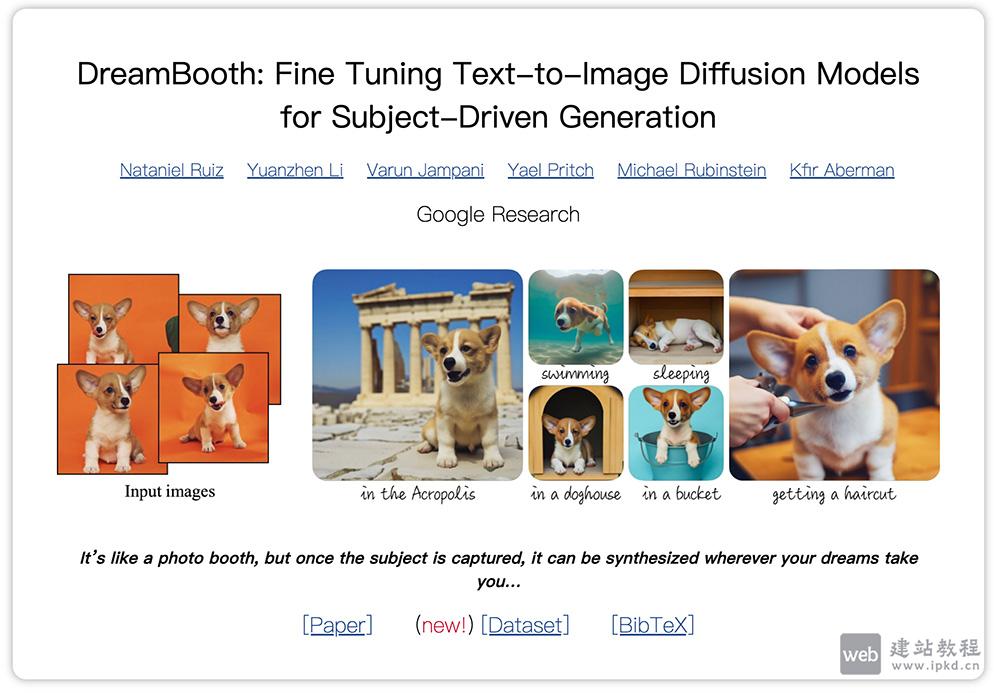Select the swimming corgi thumbnail
Viewport: 1000px width, 693px height.
[575, 316]
